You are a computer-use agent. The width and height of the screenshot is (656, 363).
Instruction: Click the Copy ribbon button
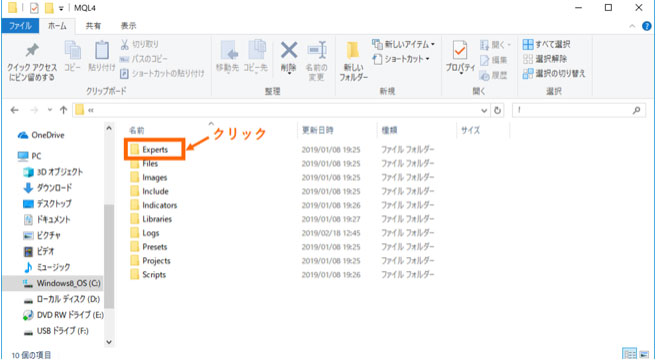click(72, 56)
